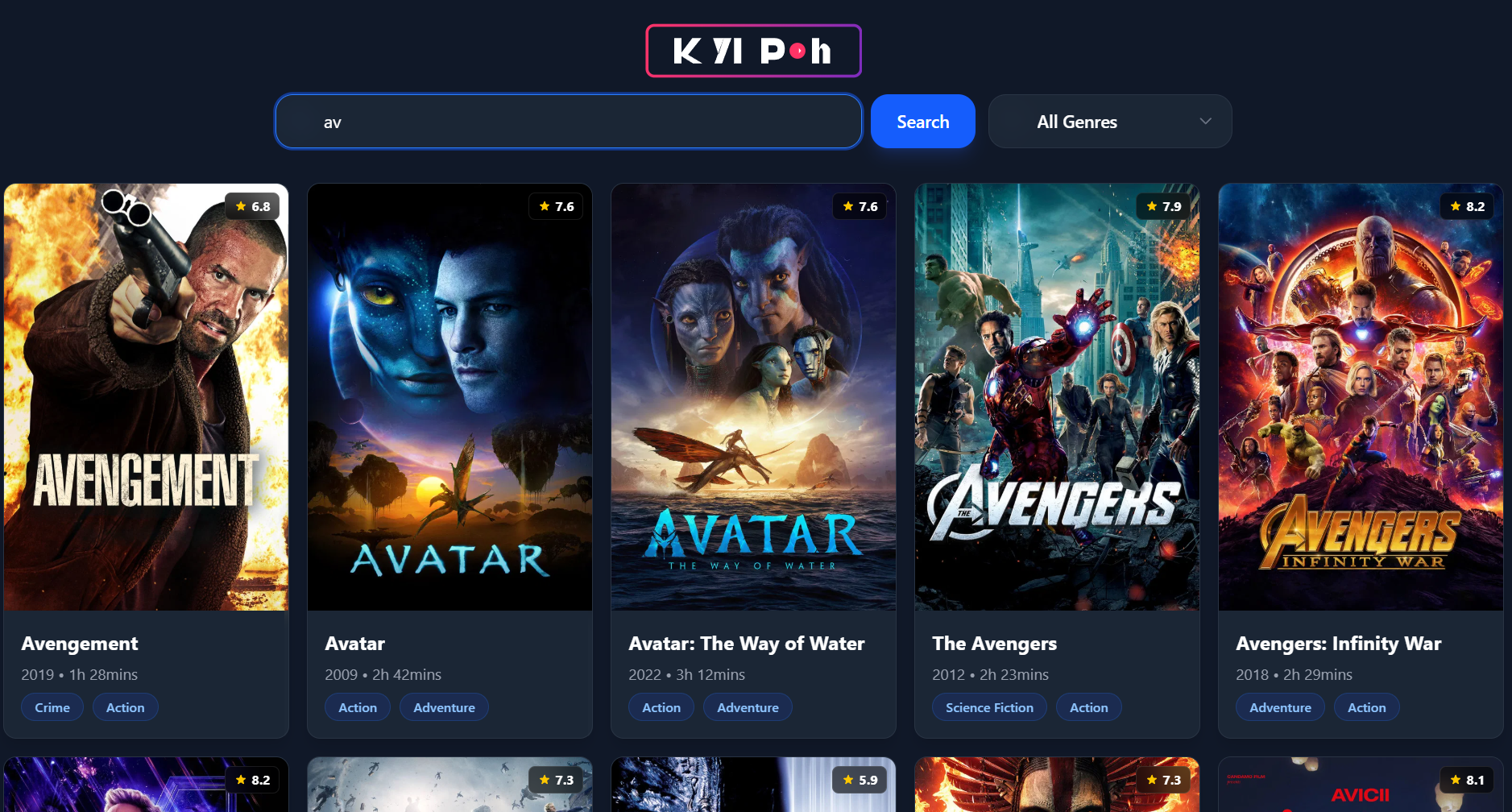This screenshot has height=812, width=1512.
Task: Click Science Fiction tag on The Avengers
Action: coord(989,707)
